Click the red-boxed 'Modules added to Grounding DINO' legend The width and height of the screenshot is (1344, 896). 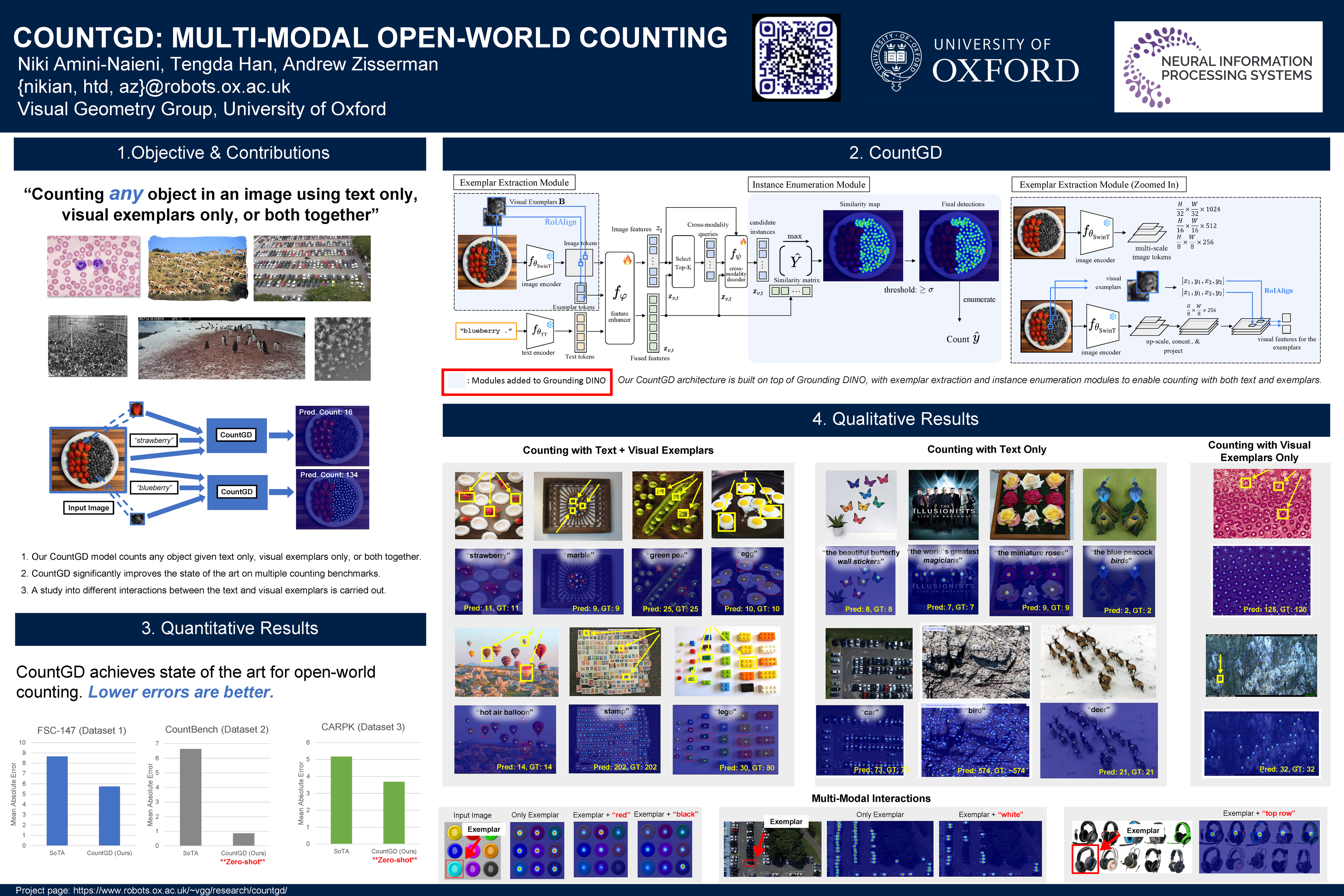[x=526, y=381]
